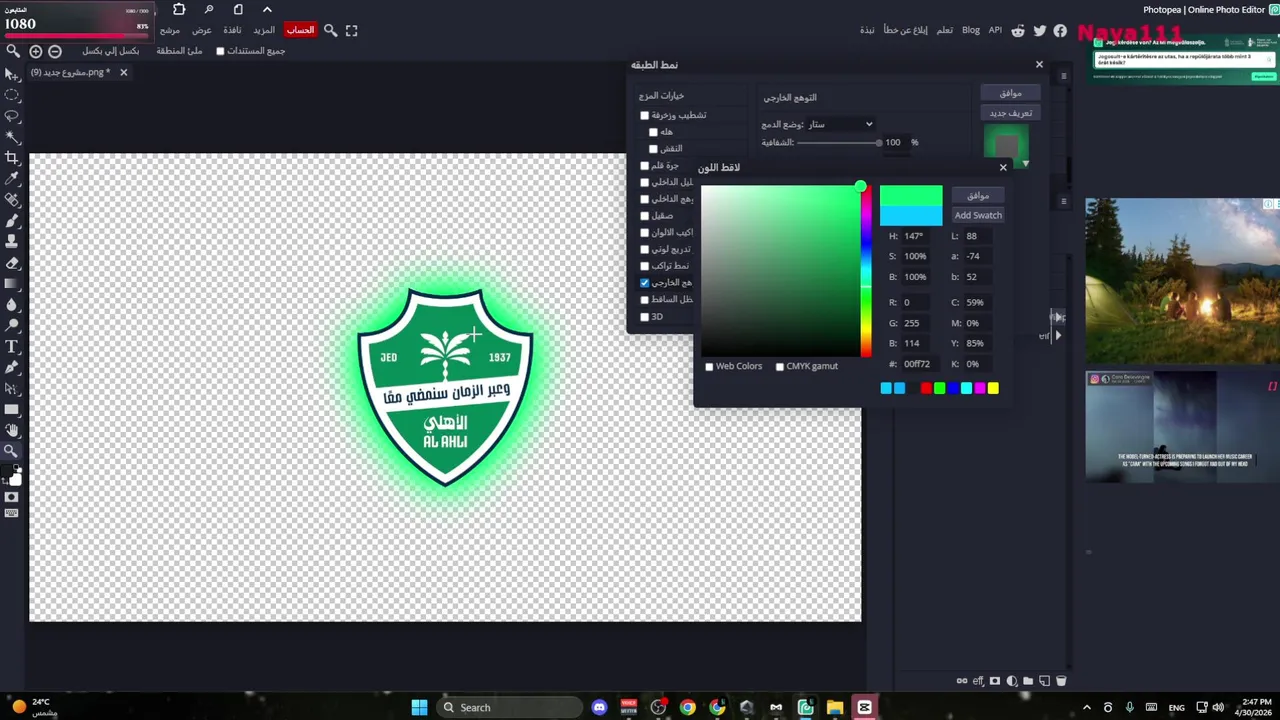This screenshot has height=720, width=1280.
Task: Click the بكسل إلى بكسل zoom button
Action: coord(111,51)
